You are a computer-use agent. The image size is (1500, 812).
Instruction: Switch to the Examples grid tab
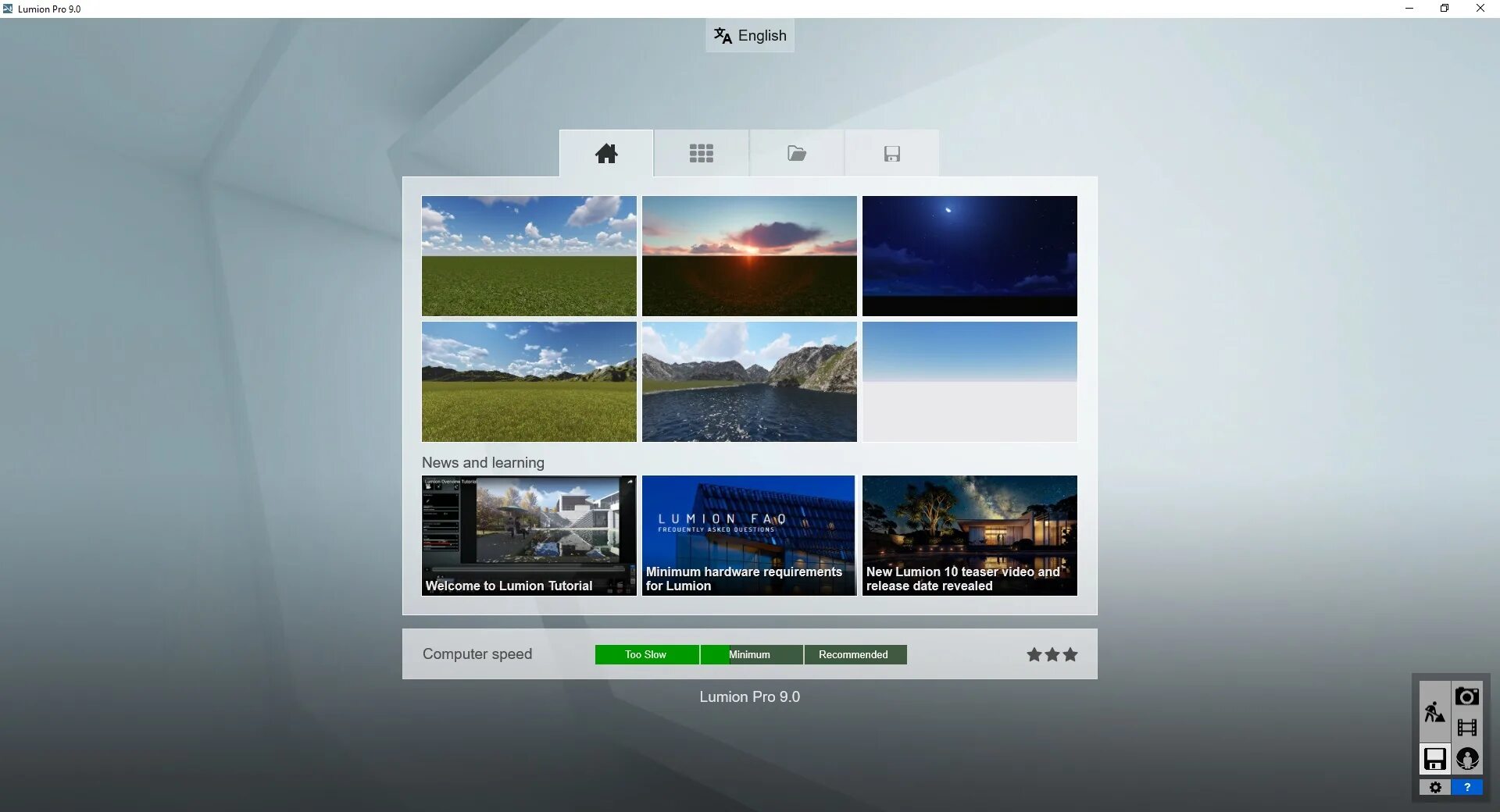(x=702, y=153)
